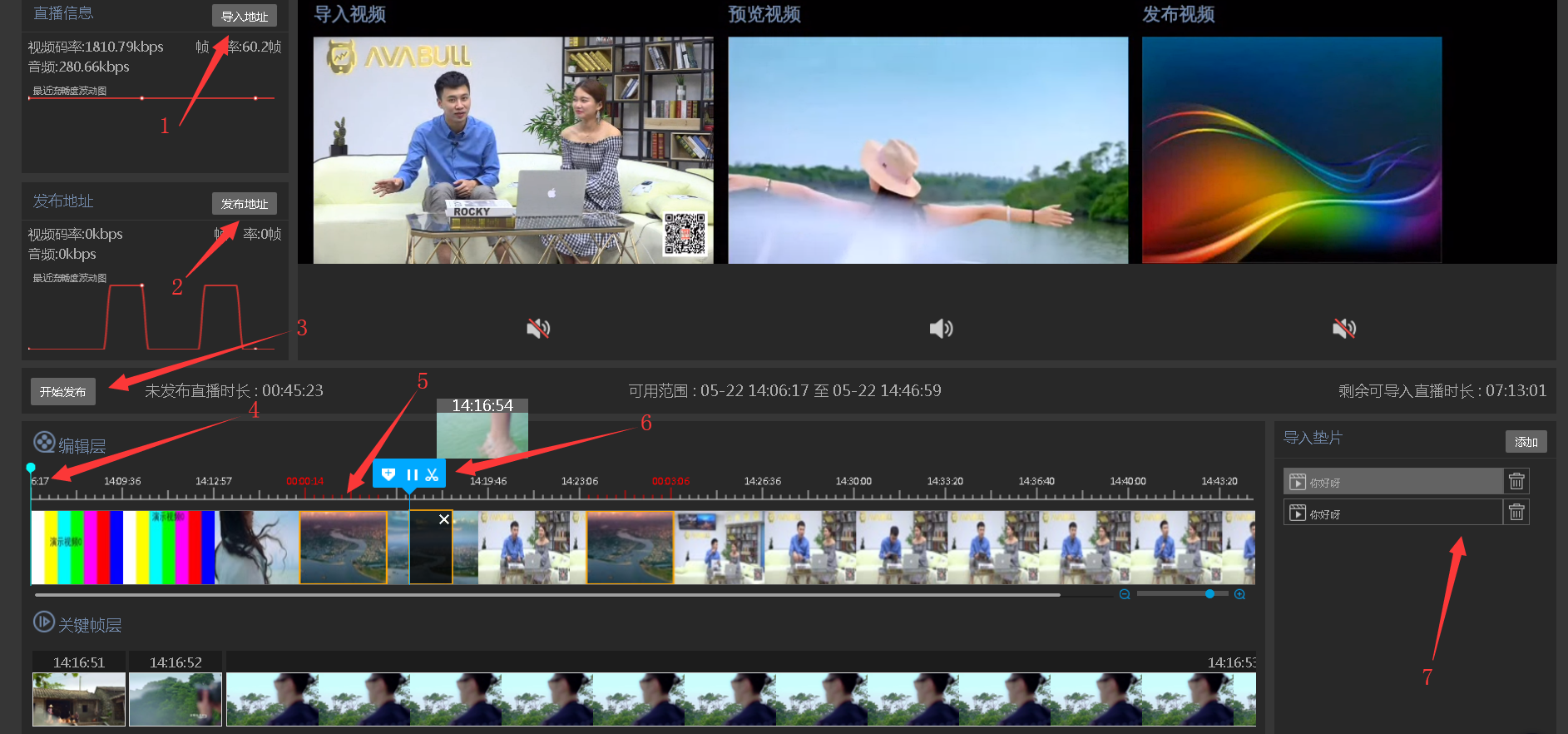Viewport: 1568px width, 734px height.
Task: Click the film-clip icon of highlighted 你好呀 row
Action: [1298, 481]
